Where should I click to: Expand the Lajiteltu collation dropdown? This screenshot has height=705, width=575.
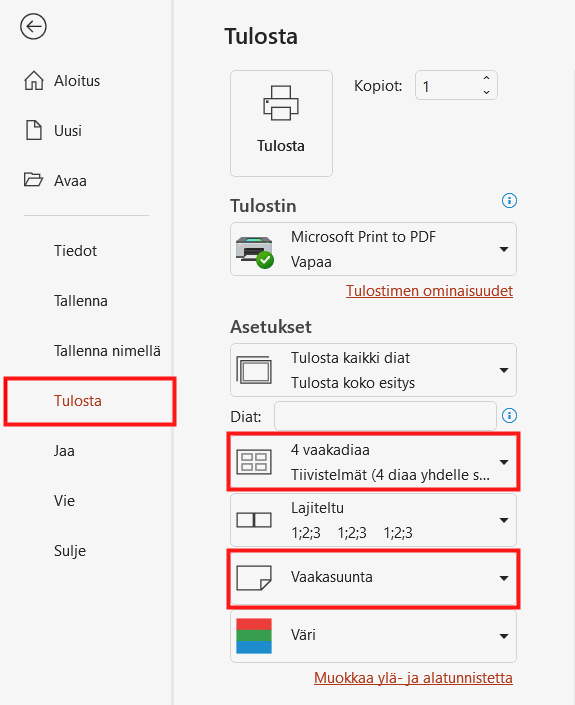pos(373,520)
